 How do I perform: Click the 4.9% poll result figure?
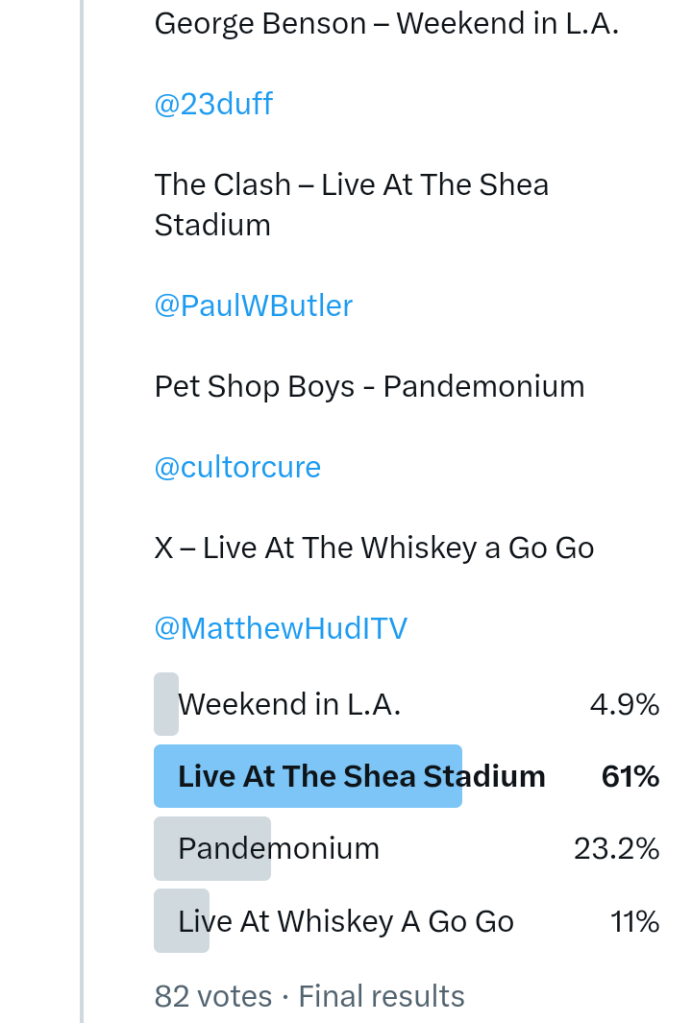coord(624,705)
